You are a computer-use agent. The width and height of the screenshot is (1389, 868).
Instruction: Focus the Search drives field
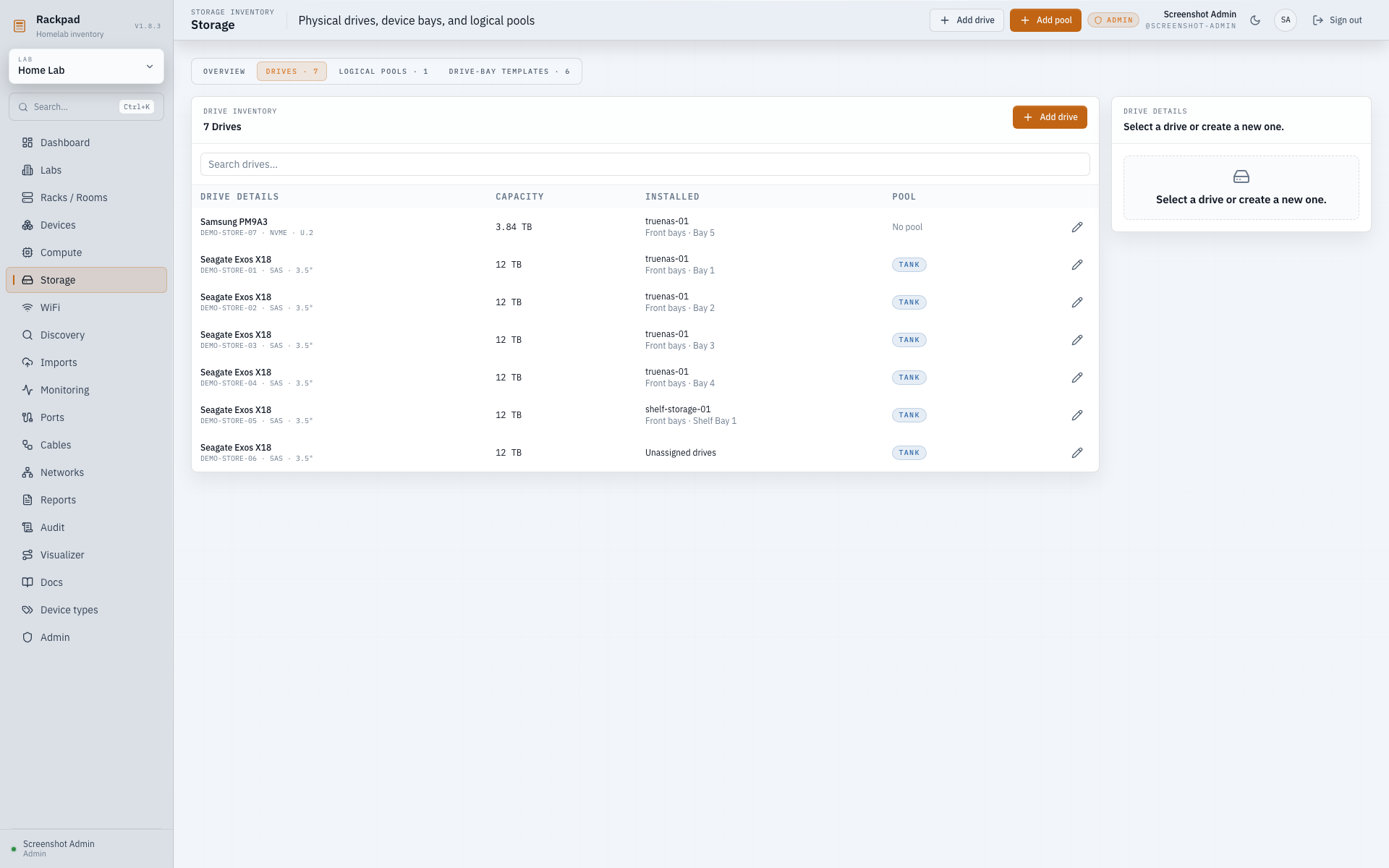coord(645,164)
